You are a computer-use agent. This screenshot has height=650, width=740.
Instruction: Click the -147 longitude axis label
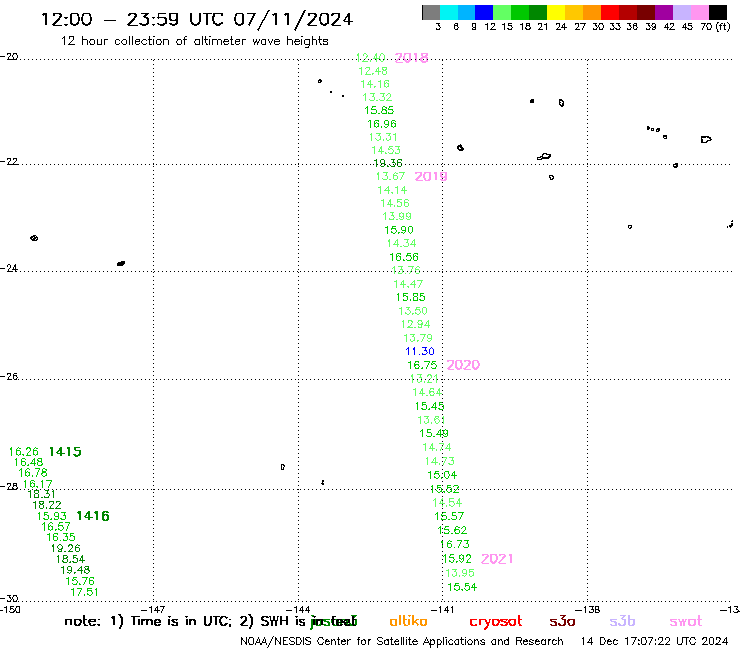pyautogui.click(x=153, y=609)
